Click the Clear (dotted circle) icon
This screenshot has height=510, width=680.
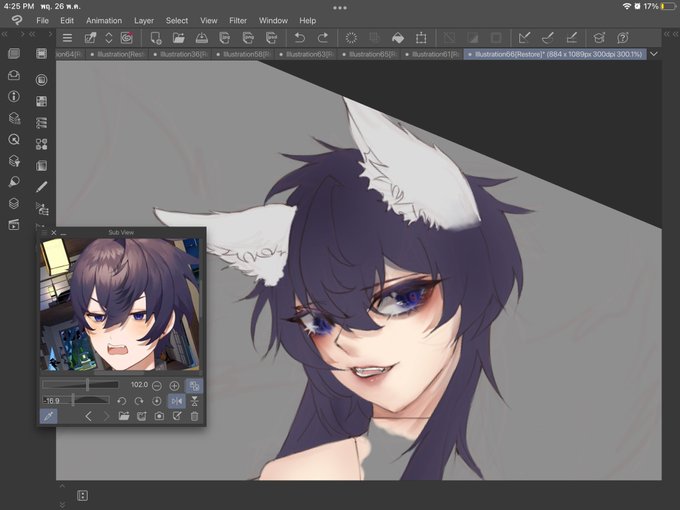click(x=351, y=38)
